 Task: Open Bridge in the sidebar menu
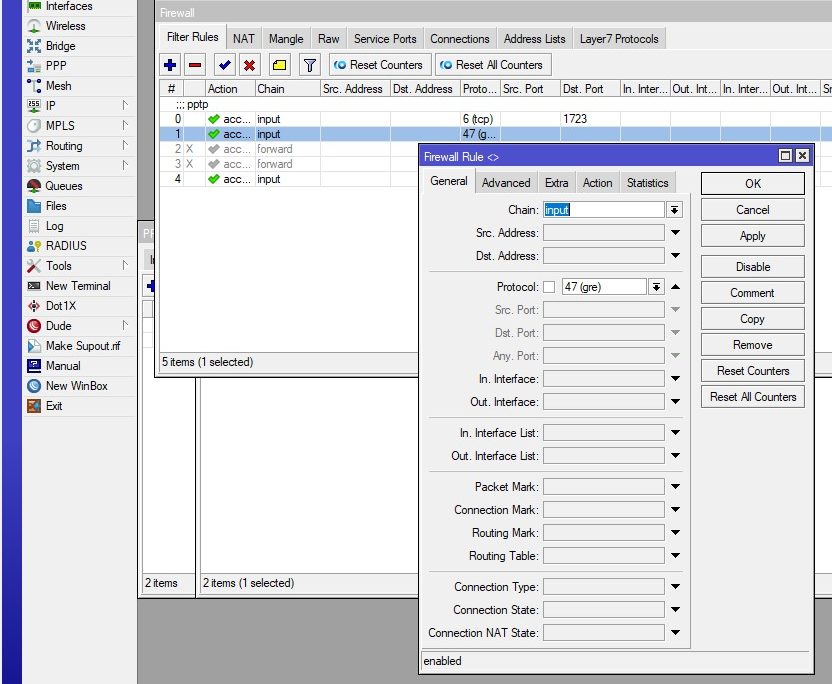pos(60,46)
